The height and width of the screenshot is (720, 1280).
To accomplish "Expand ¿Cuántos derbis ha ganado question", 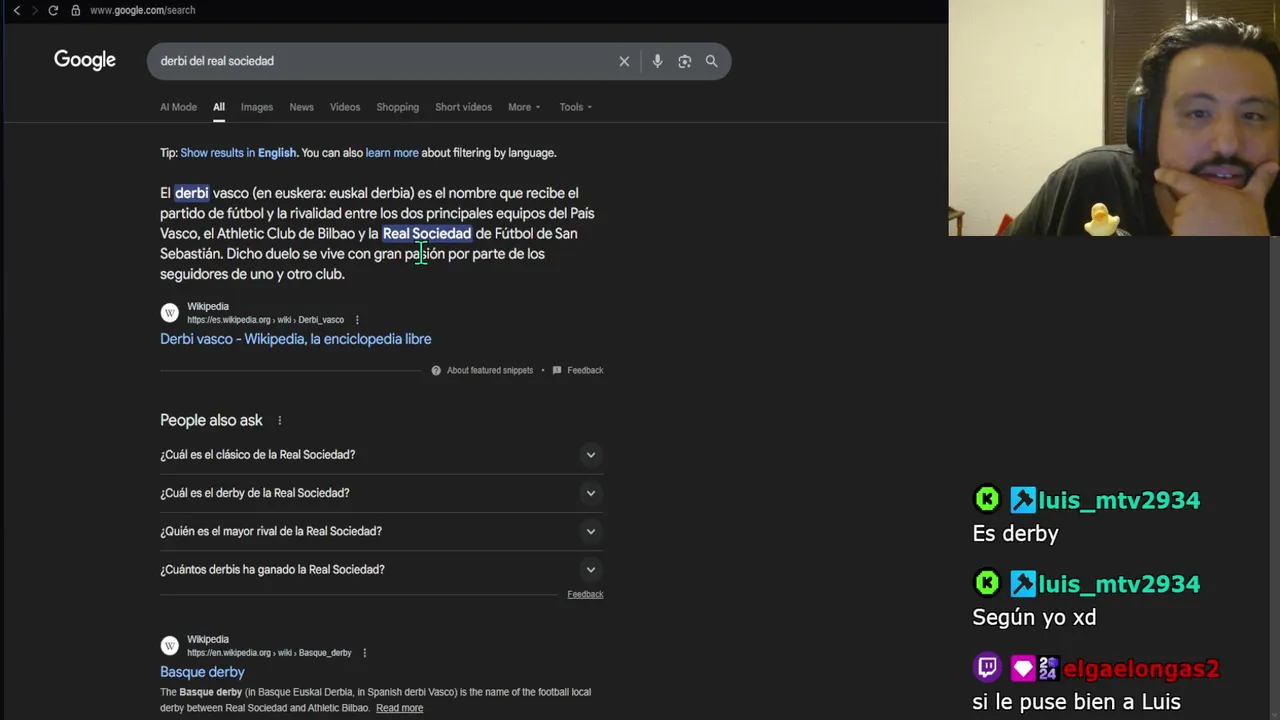I will click(x=381, y=570).
